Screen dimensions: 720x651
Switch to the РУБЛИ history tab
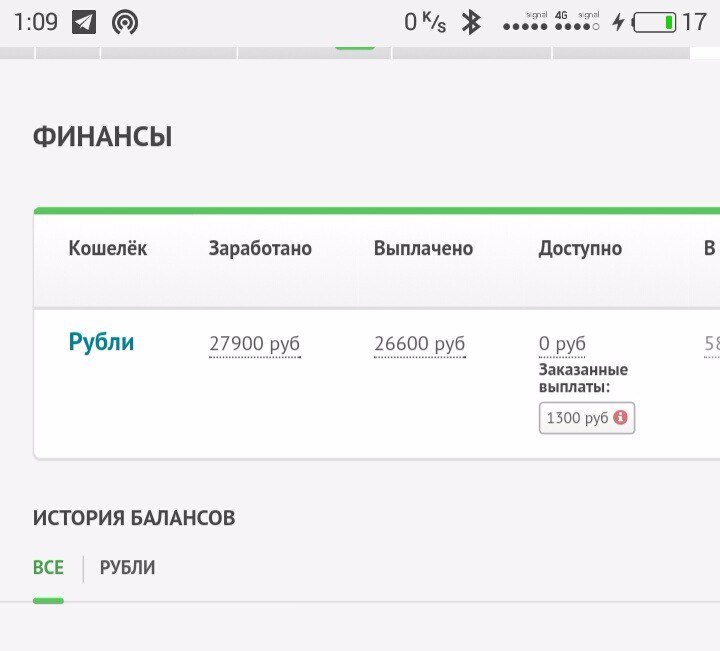coord(127,568)
